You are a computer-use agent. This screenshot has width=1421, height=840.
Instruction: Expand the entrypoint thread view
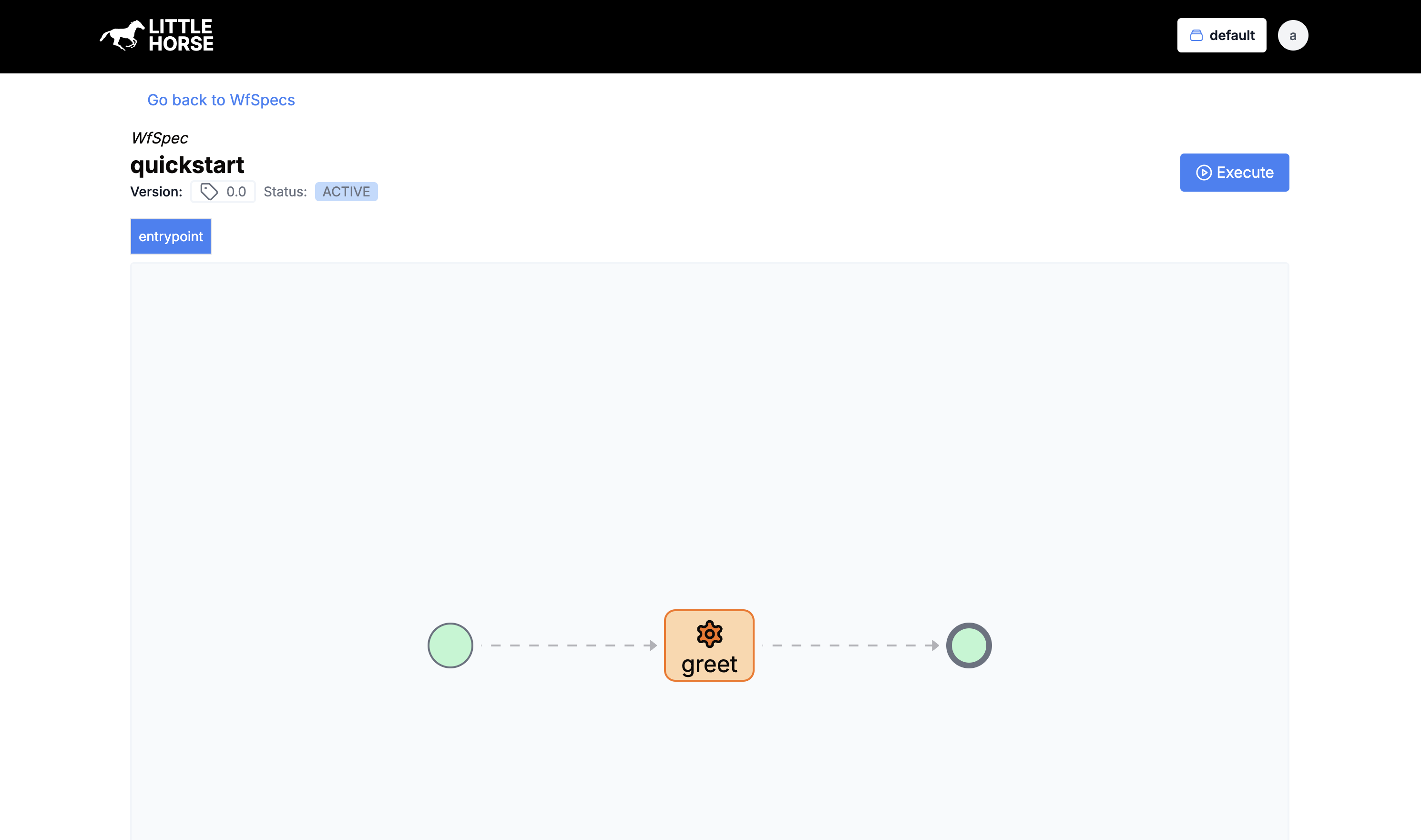[170, 236]
